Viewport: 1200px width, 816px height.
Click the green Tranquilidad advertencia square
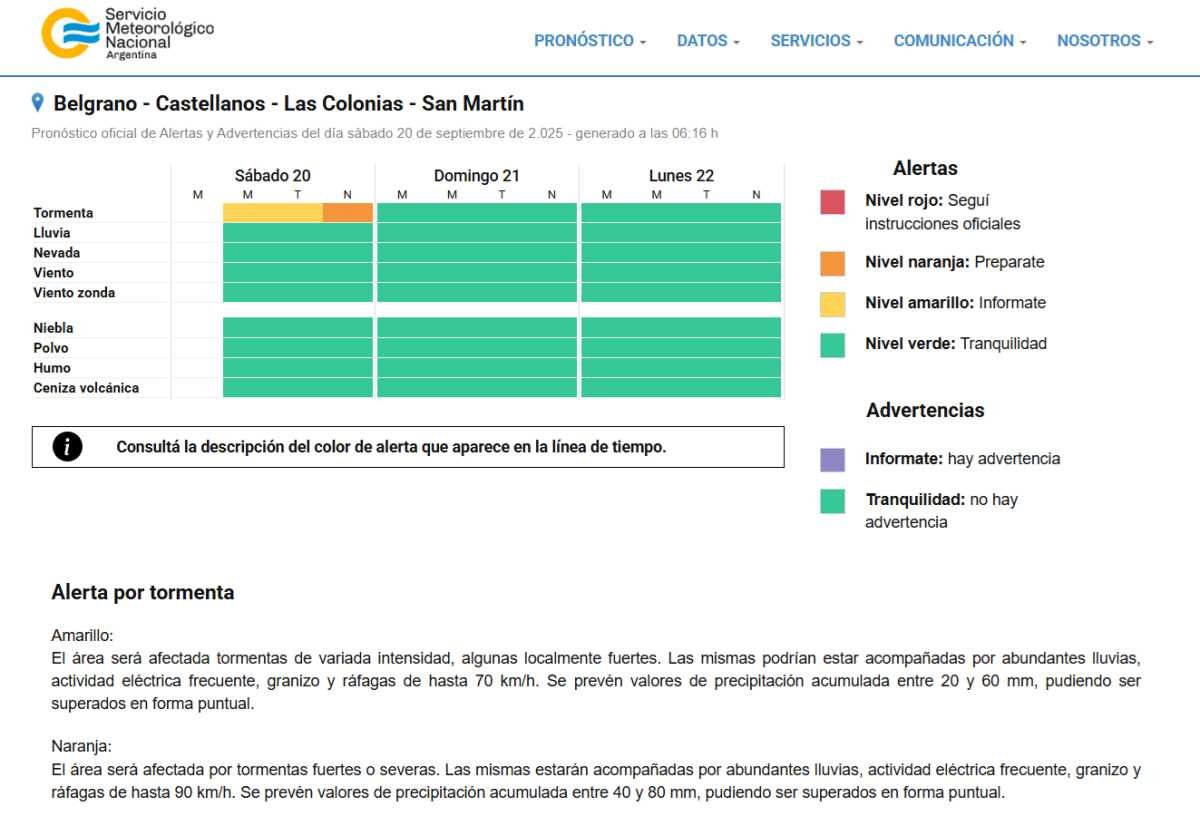832,501
